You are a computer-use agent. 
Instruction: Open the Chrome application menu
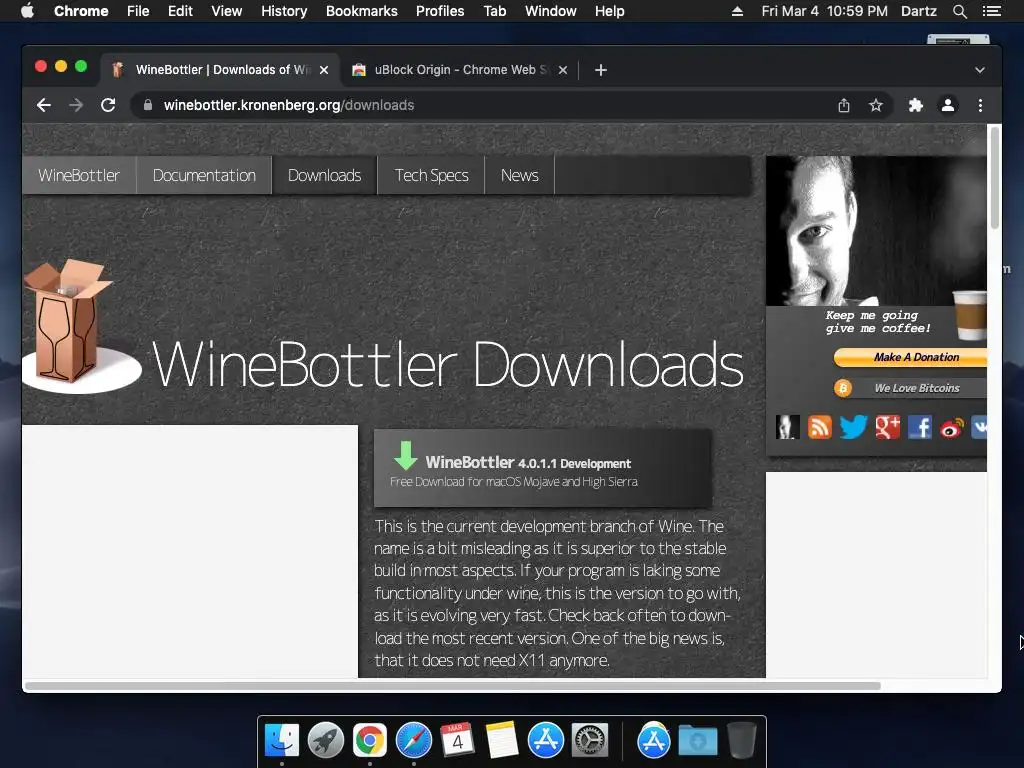pyautogui.click(x=81, y=11)
